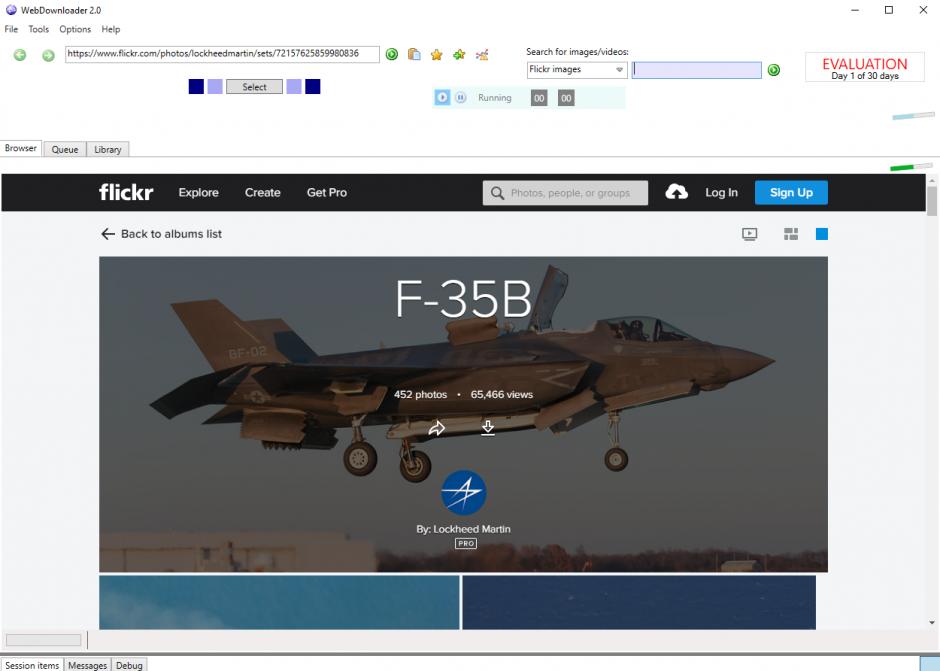Click the light purple square left of Select

[x=215, y=86]
